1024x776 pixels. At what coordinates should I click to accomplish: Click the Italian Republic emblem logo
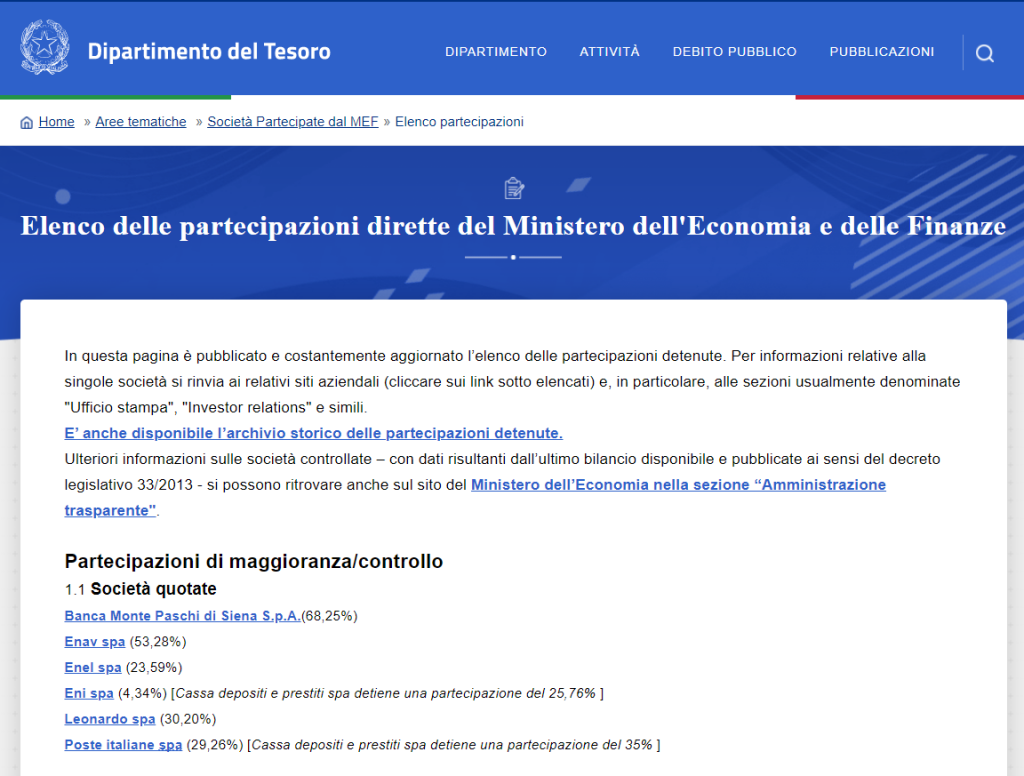[x=44, y=47]
